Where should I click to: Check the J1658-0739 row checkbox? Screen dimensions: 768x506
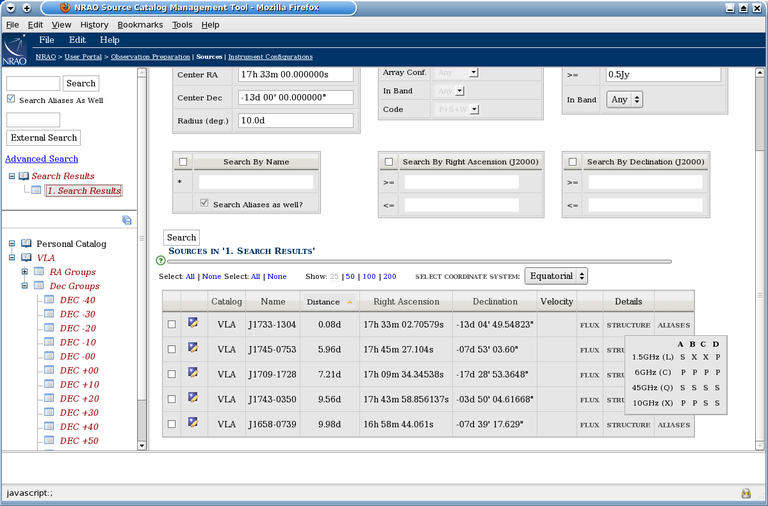click(171, 424)
